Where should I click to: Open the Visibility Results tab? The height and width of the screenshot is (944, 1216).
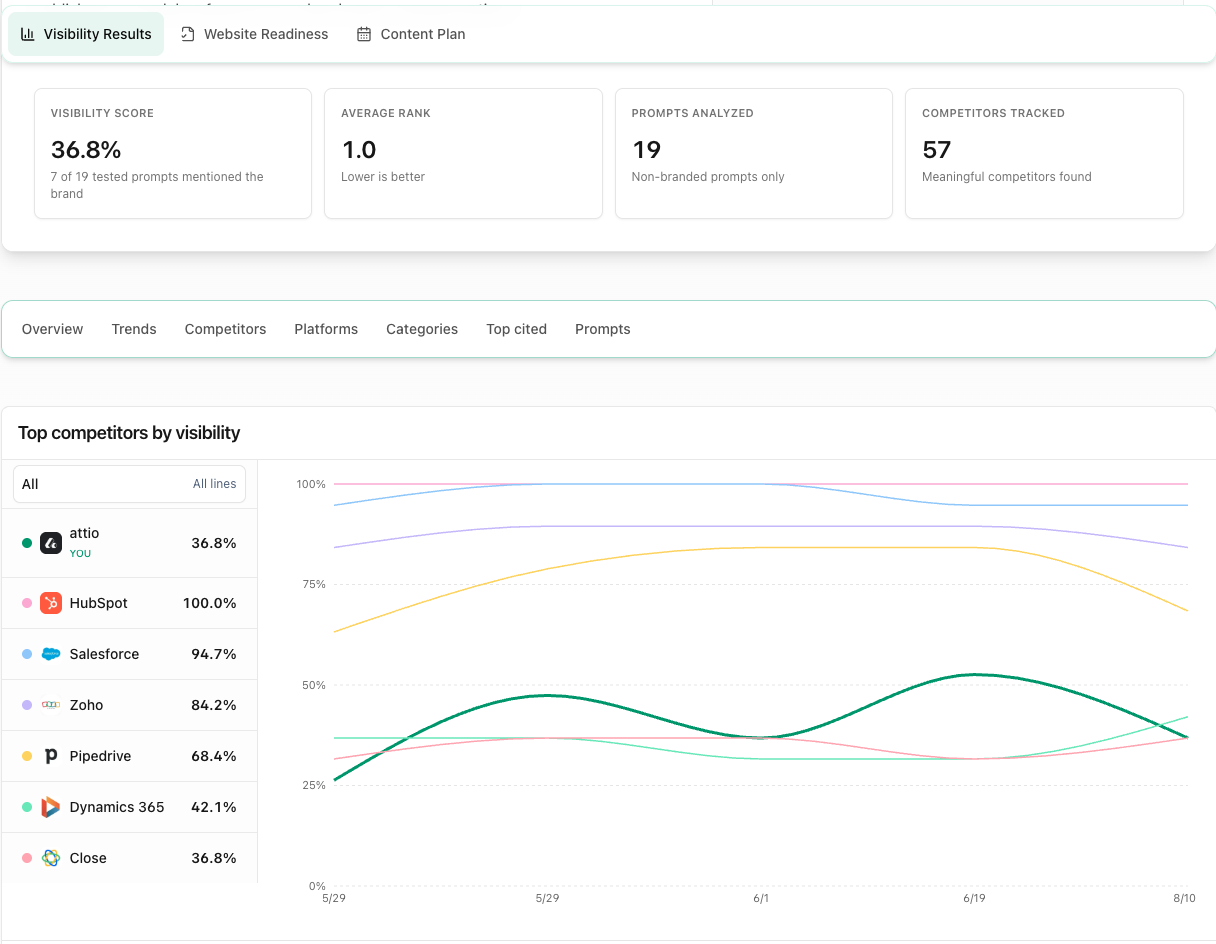pos(86,34)
